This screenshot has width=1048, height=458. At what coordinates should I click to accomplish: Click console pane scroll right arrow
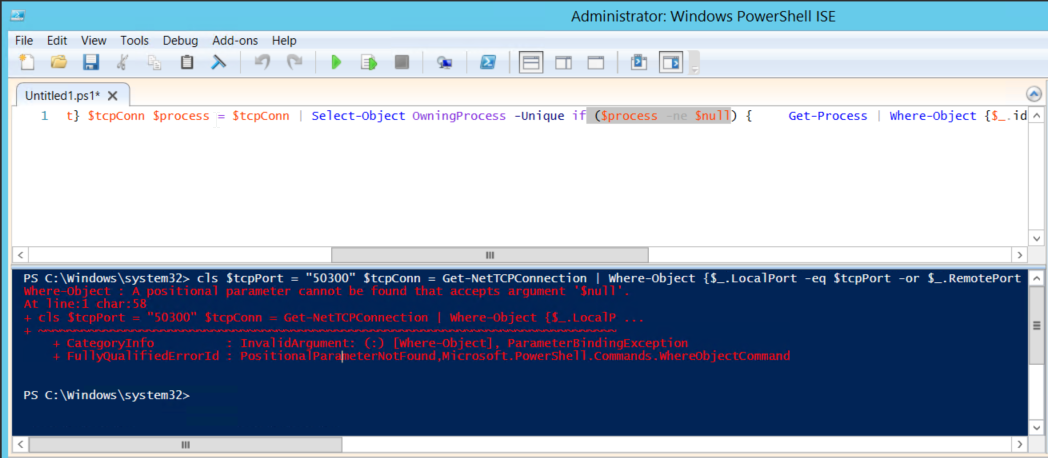tap(1019, 445)
